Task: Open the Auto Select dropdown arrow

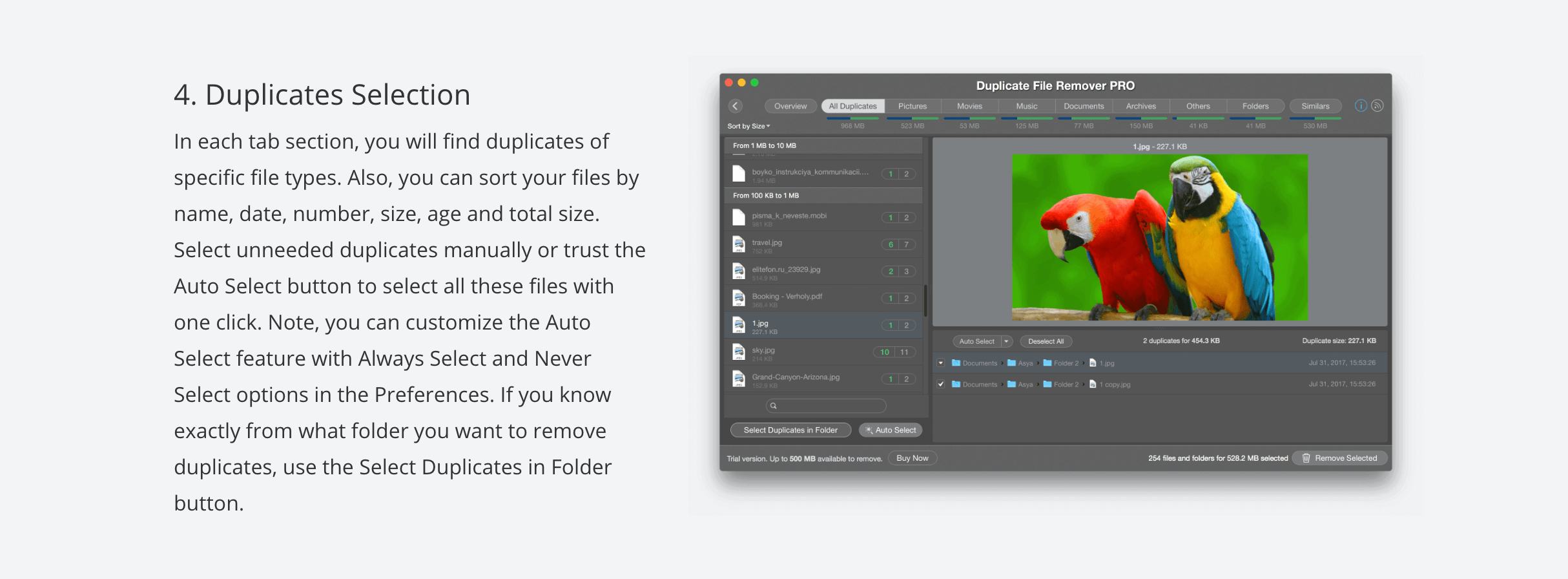Action: pyautogui.click(x=1006, y=341)
